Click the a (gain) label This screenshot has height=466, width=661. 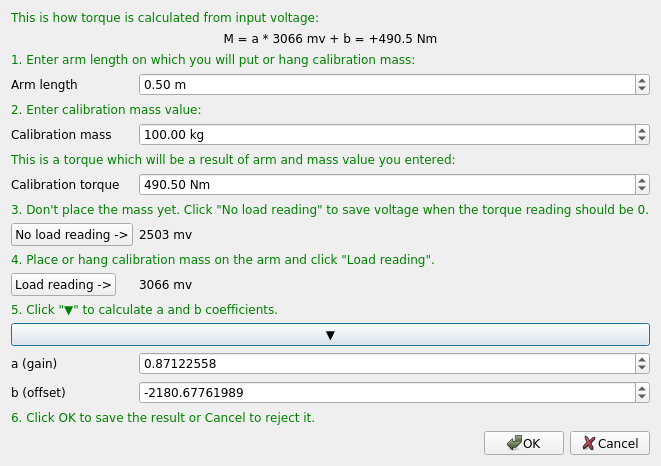pos(34,364)
